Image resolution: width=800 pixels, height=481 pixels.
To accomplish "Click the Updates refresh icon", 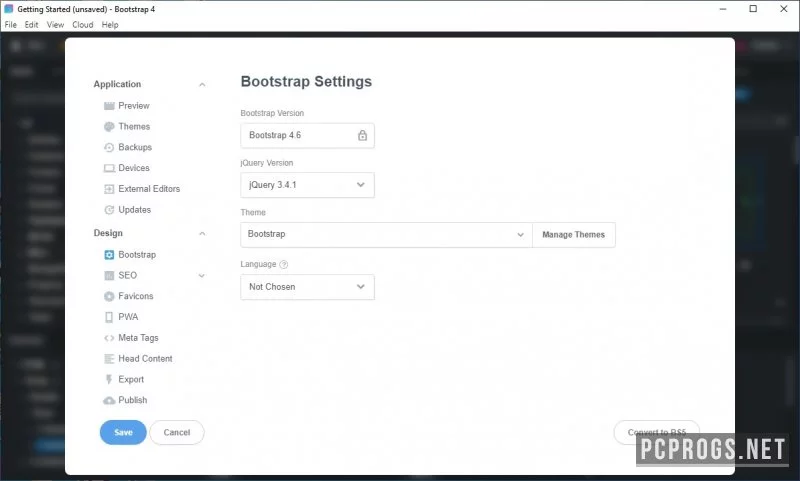I will click(x=109, y=210).
